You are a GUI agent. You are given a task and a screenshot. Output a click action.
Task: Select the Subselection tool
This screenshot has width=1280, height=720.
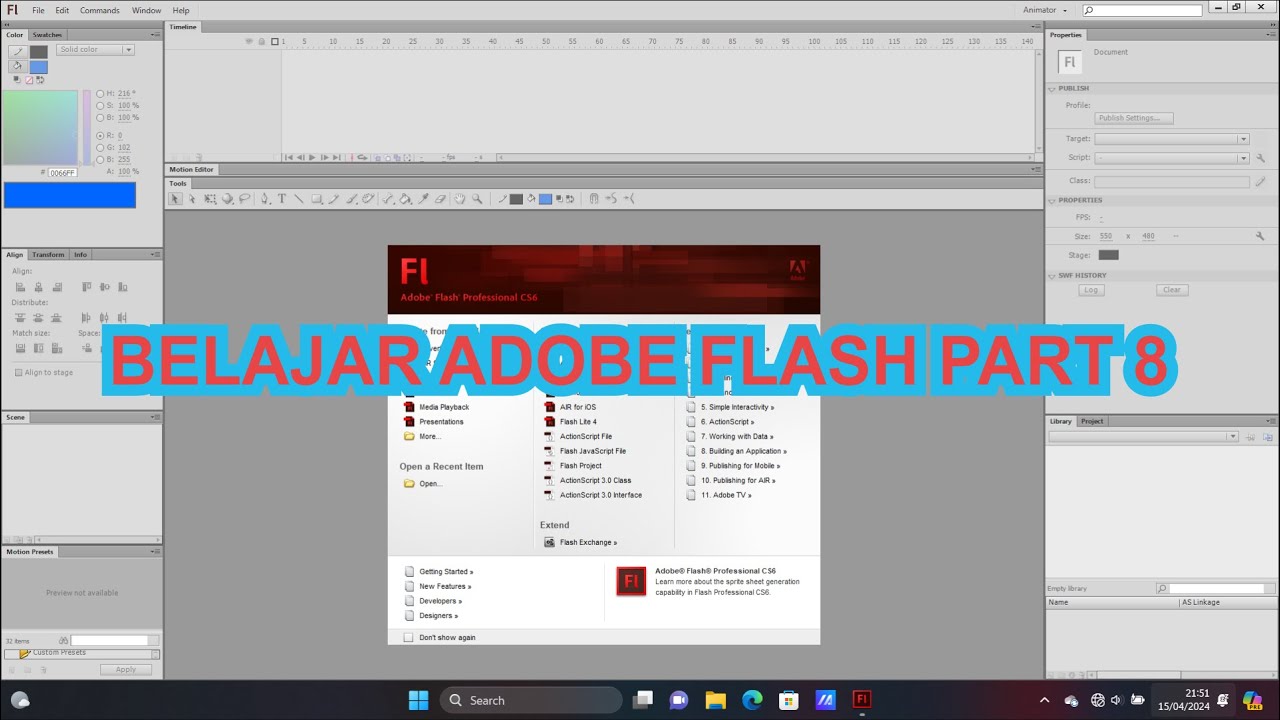(x=192, y=199)
